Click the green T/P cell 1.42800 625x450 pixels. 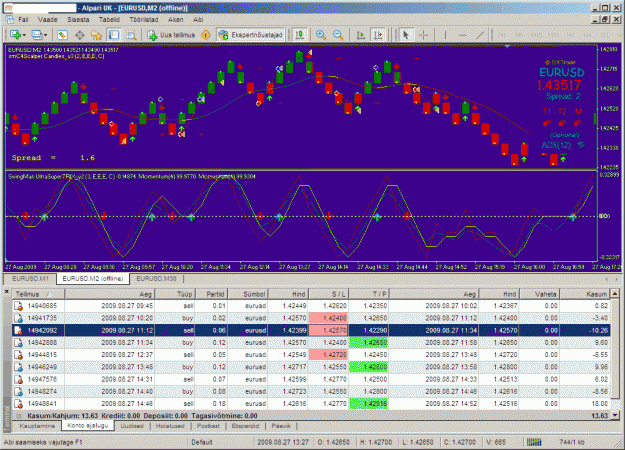click(369, 367)
